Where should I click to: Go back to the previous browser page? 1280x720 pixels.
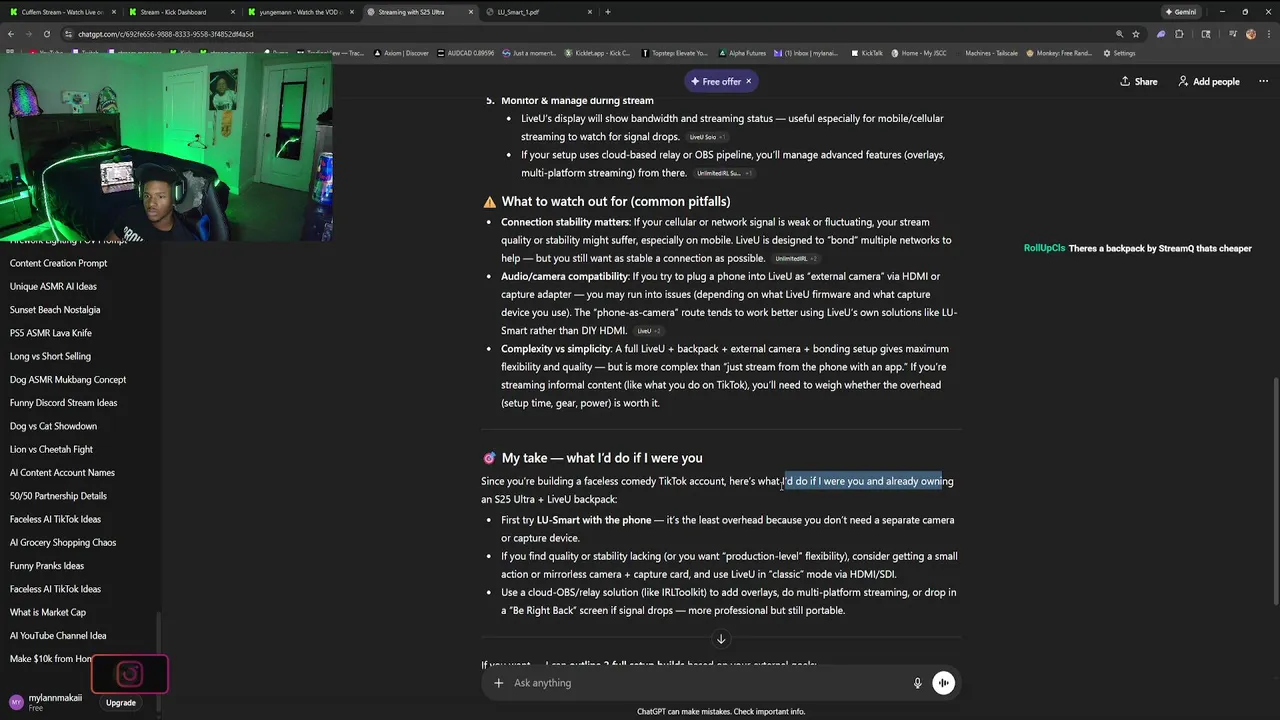(11, 34)
